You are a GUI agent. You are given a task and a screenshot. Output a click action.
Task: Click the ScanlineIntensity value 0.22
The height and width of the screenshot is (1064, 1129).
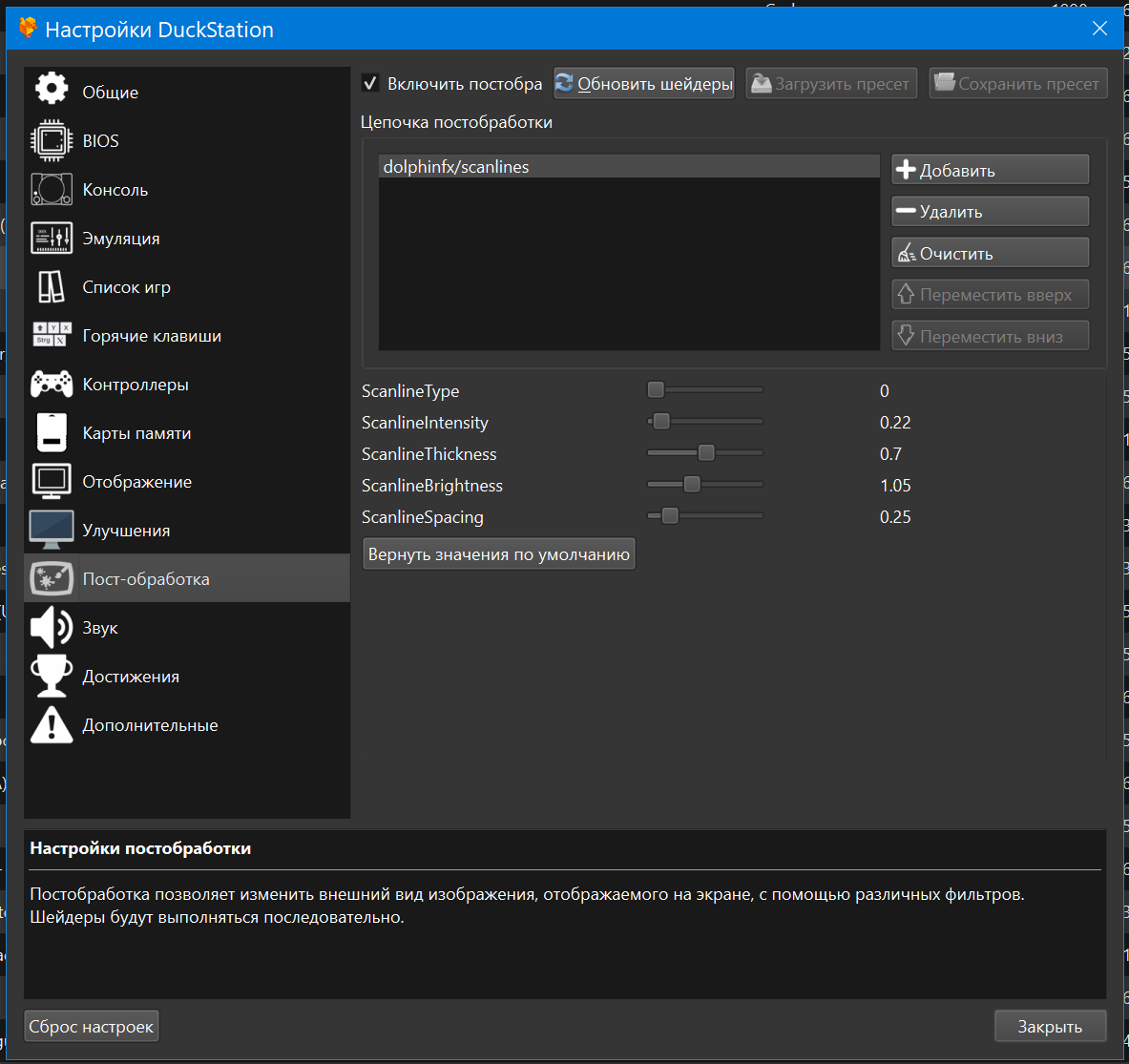[x=895, y=423]
